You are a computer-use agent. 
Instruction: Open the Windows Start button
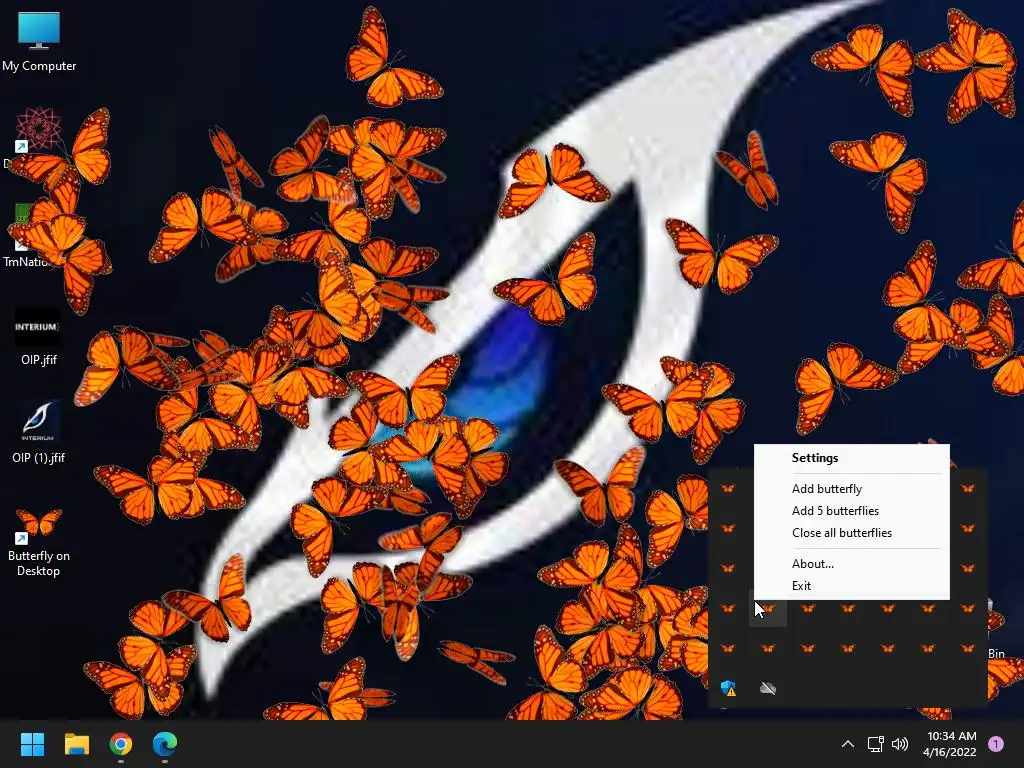[x=32, y=744]
